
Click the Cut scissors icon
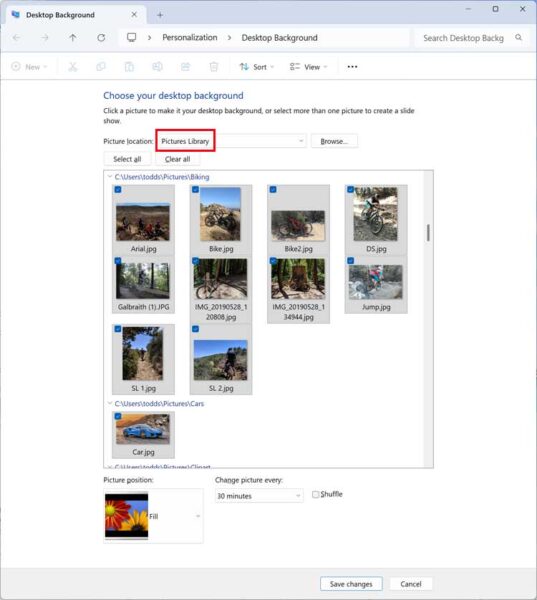coord(72,67)
